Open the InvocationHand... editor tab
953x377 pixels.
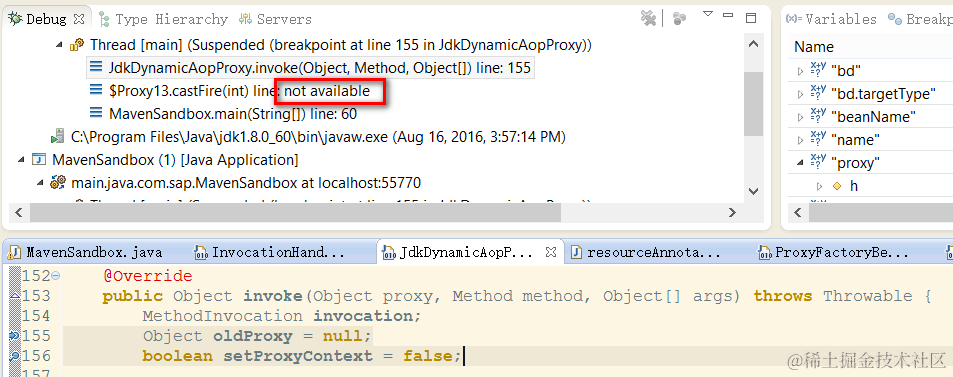(x=269, y=252)
